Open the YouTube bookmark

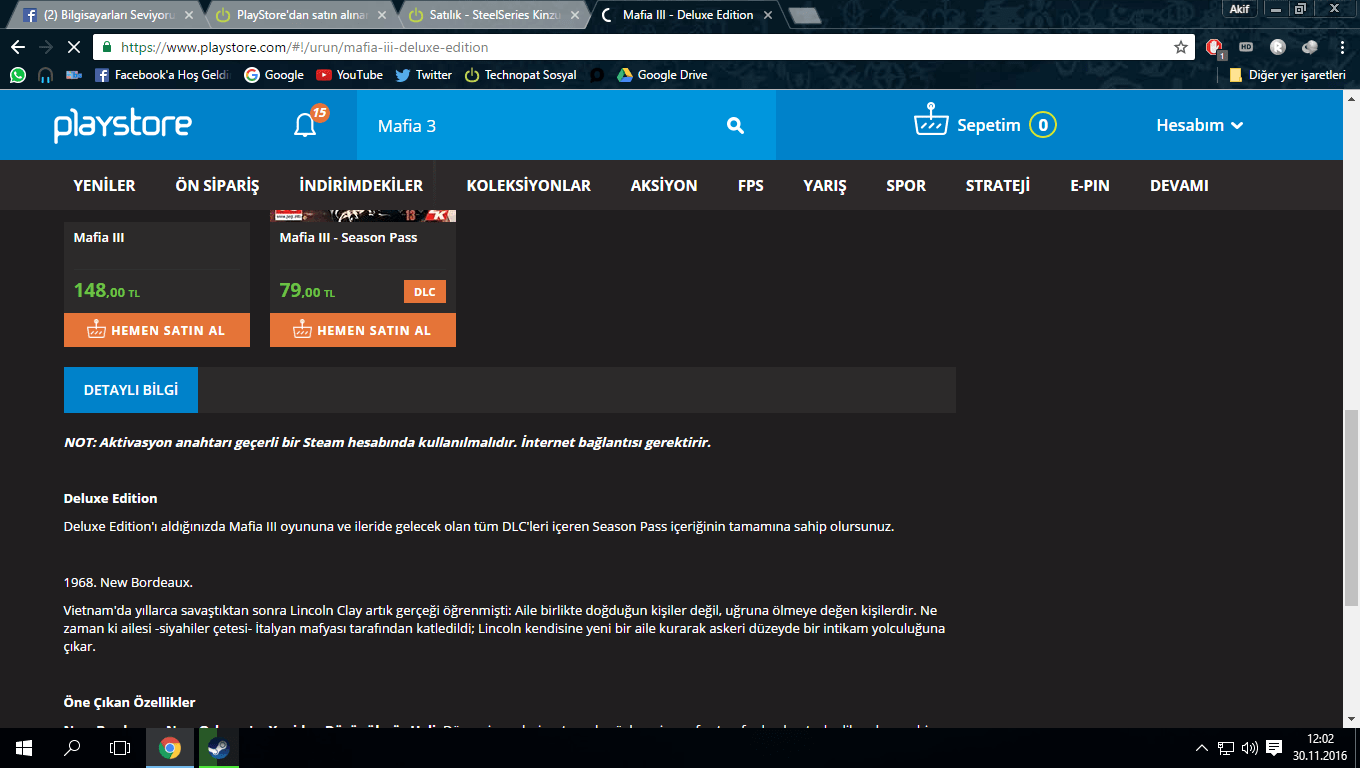click(349, 75)
